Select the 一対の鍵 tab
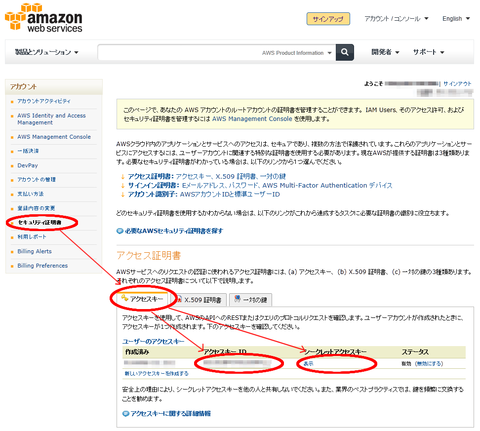Screen dimensions: 480x431 tap(250, 300)
